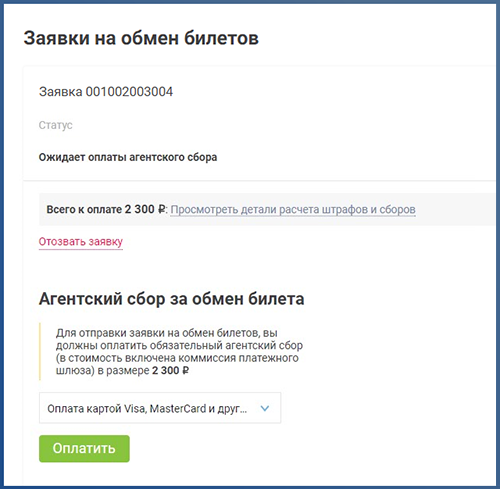The image size is (500, 489).
Task: Click the blue chevron in payment method field
Action: (x=265, y=408)
